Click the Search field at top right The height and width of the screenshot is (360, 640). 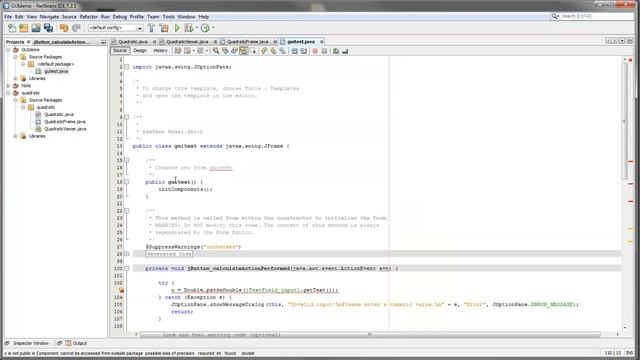click(593, 16)
